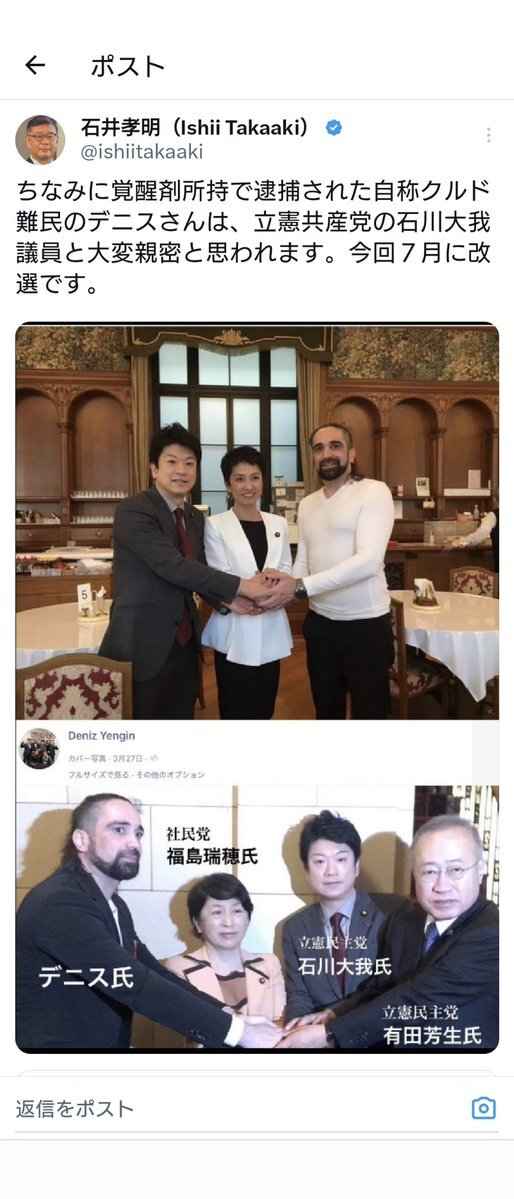The height and width of the screenshot is (1199, 514).
Task: Click the 石川大我氏 caption on the photo
Action: [345, 966]
